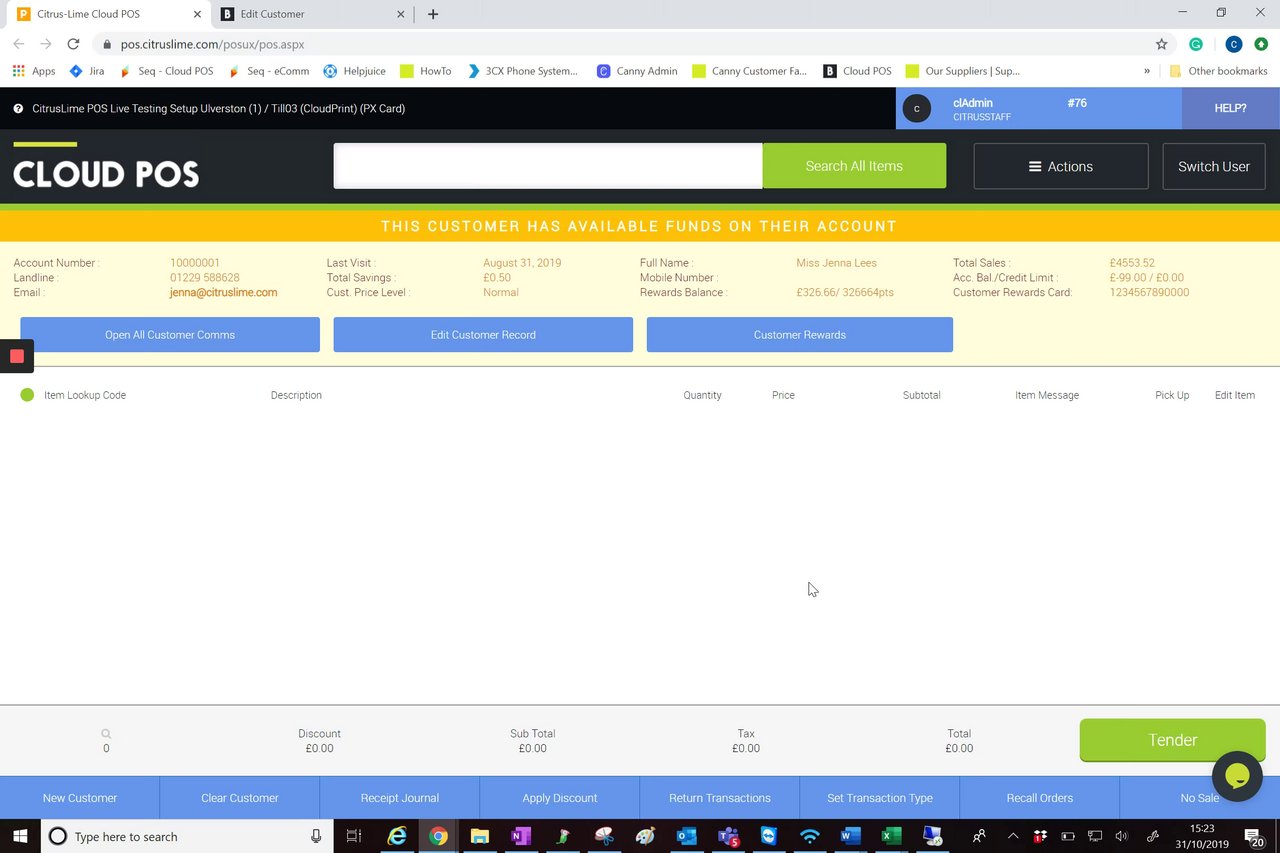The height and width of the screenshot is (853, 1280).
Task: Open Excel from the taskbar
Action: point(891,836)
